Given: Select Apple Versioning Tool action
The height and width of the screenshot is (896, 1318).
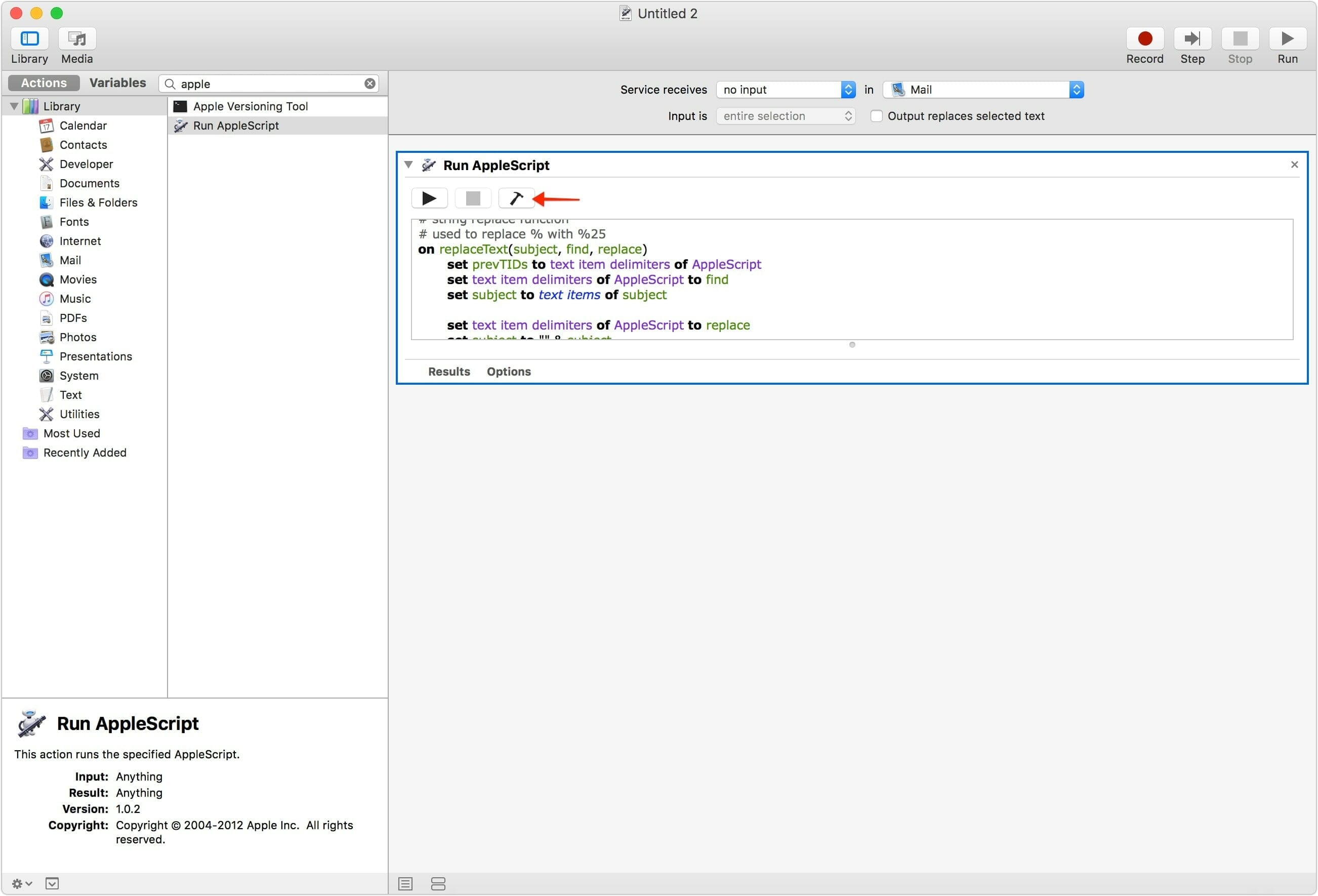Looking at the screenshot, I should tap(278, 106).
